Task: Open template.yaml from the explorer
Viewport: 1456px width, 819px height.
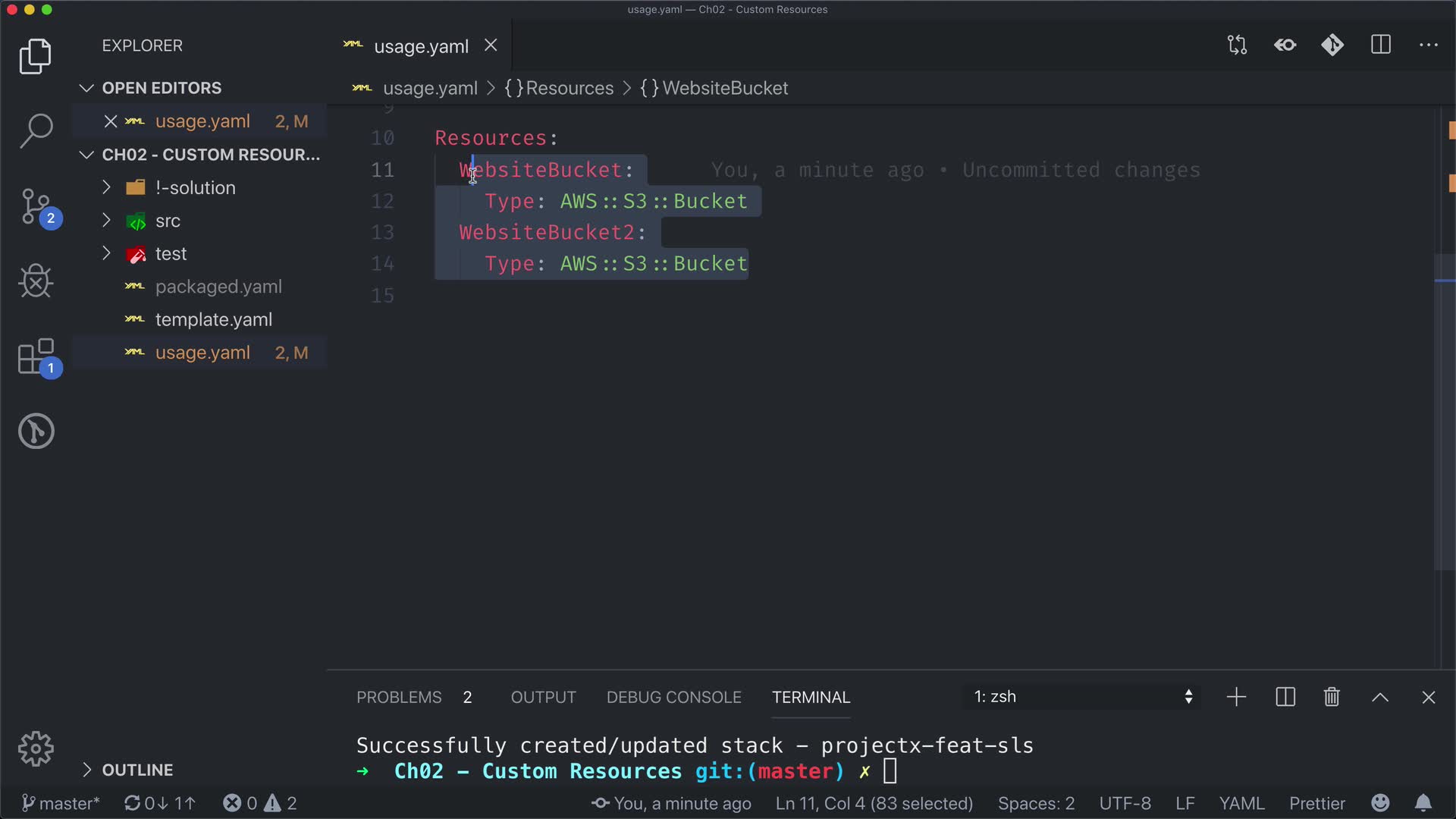Action: click(x=213, y=320)
